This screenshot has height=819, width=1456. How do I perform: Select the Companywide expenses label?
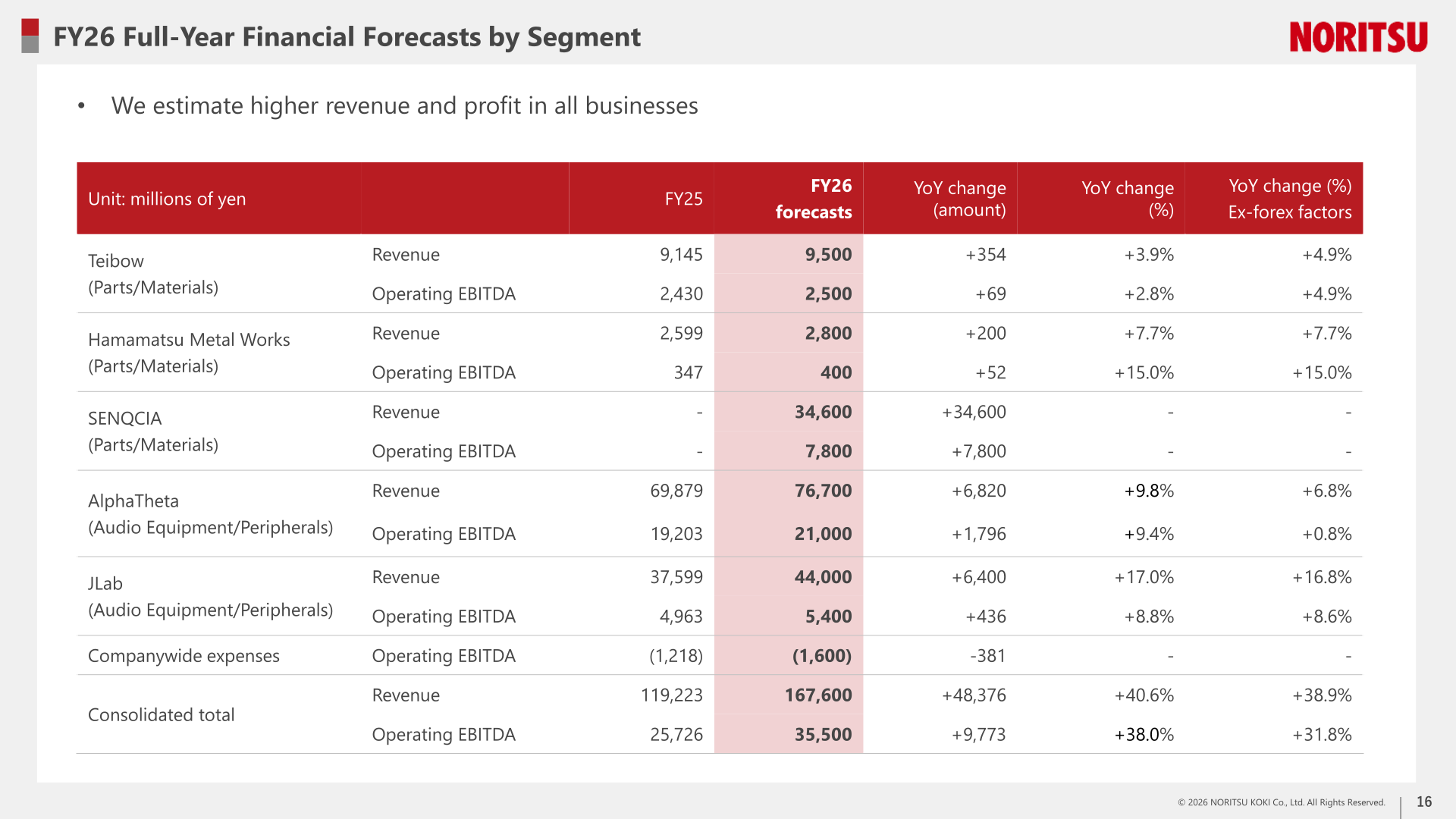click(x=184, y=657)
